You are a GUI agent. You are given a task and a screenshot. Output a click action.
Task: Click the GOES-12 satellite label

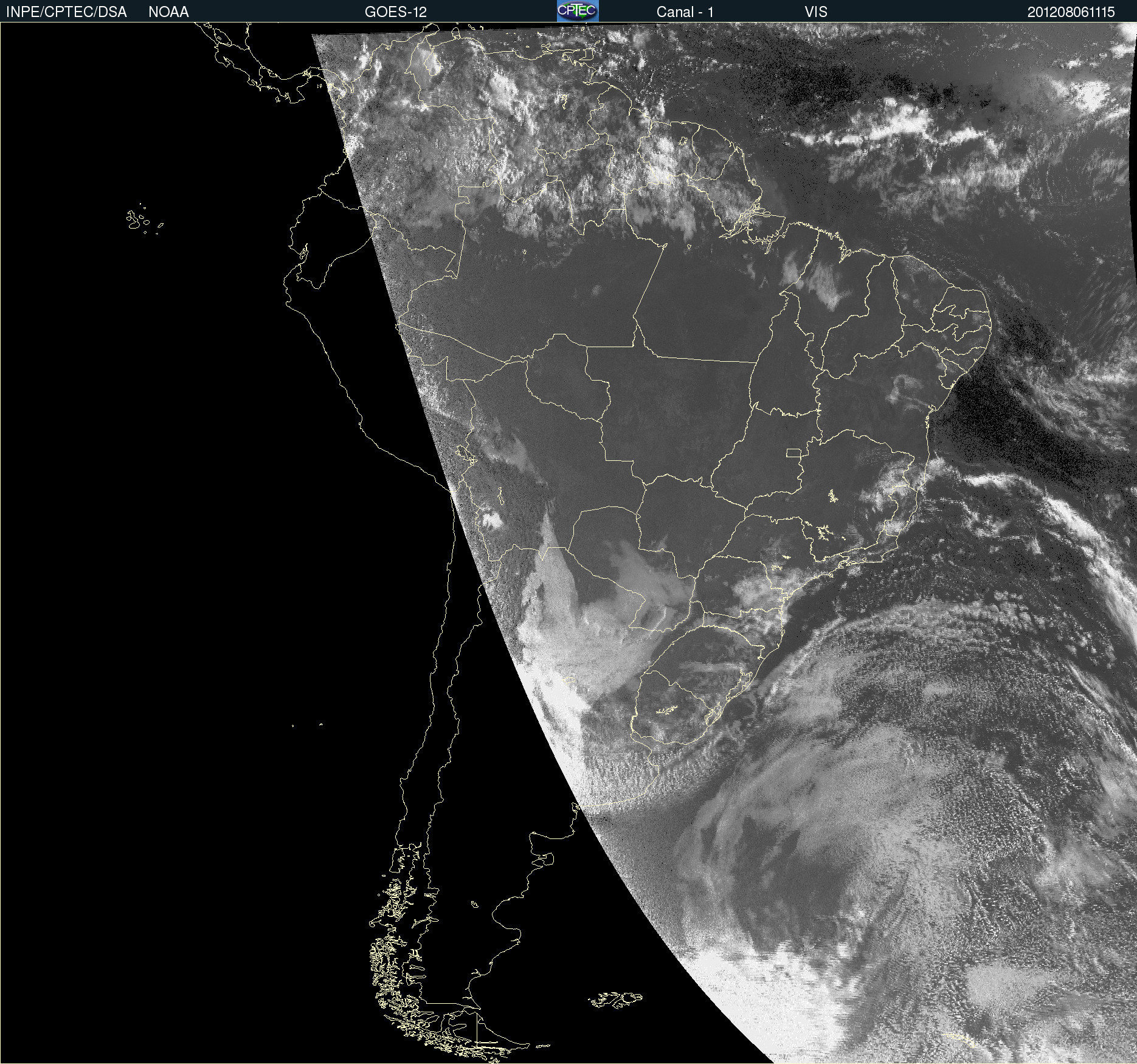(396, 12)
